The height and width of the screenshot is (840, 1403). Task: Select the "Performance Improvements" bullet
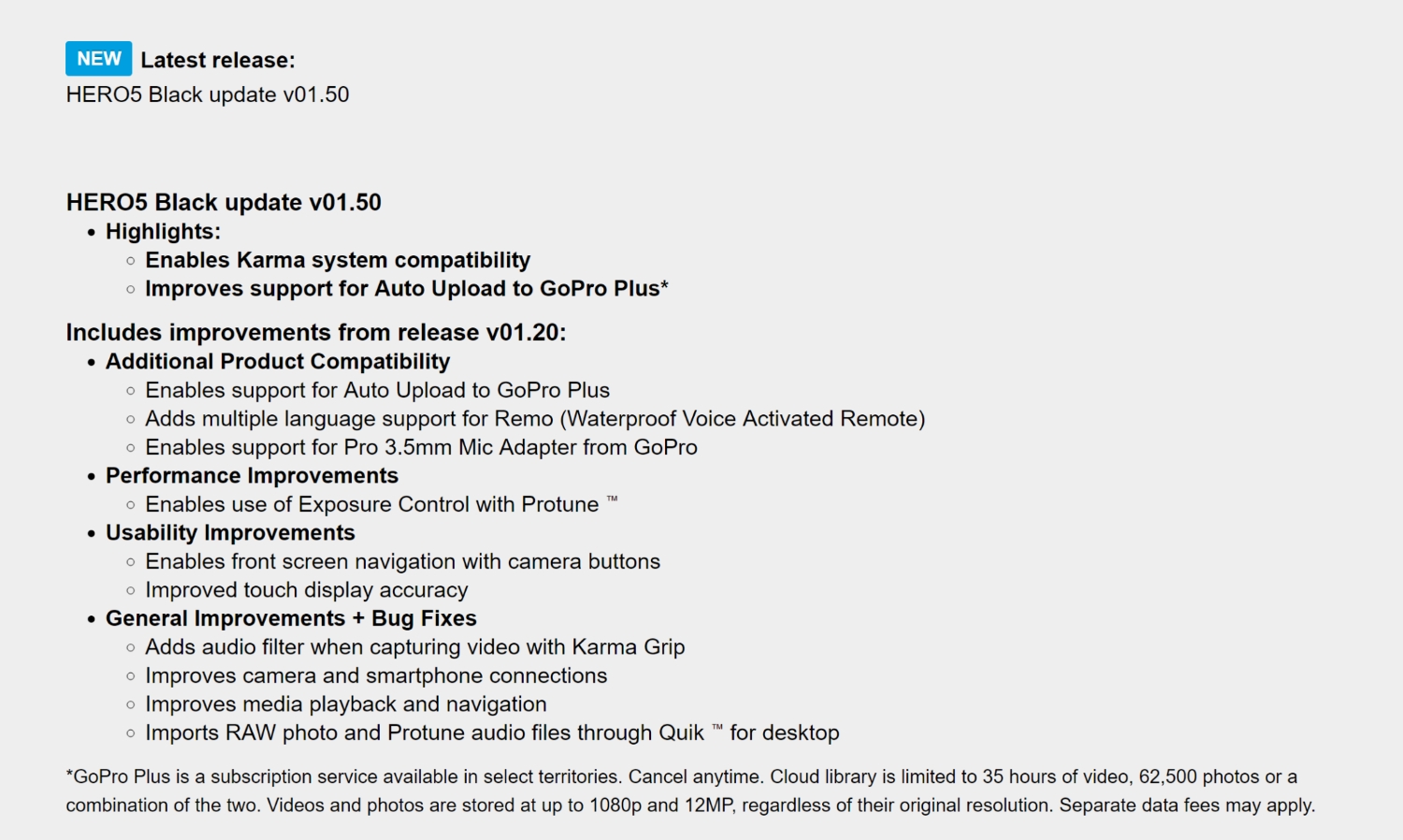pos(252,476)
